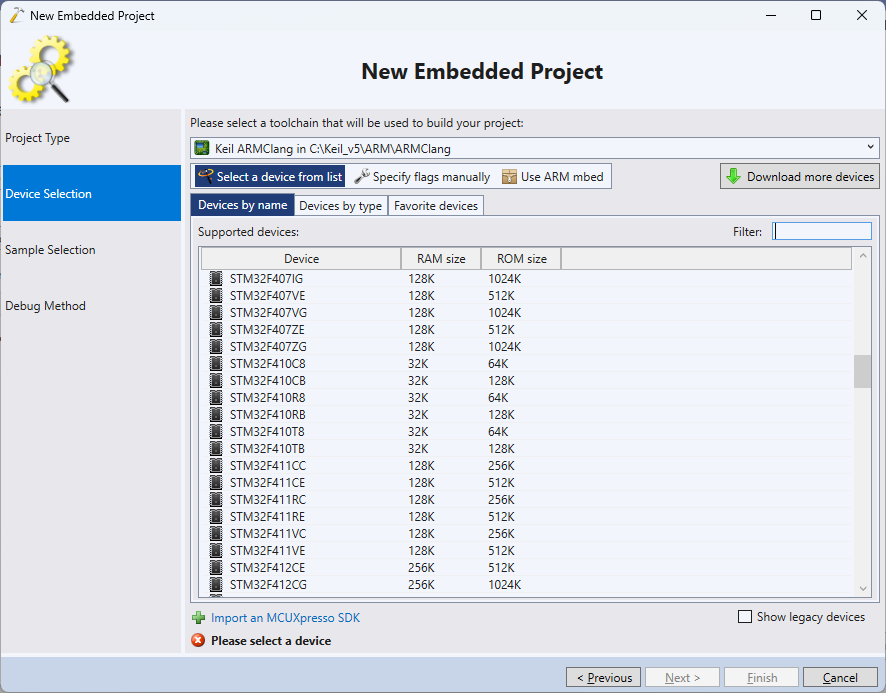
Task: Click the chip icon beside STM32F411RE
Action: click(x=216, y=516)
